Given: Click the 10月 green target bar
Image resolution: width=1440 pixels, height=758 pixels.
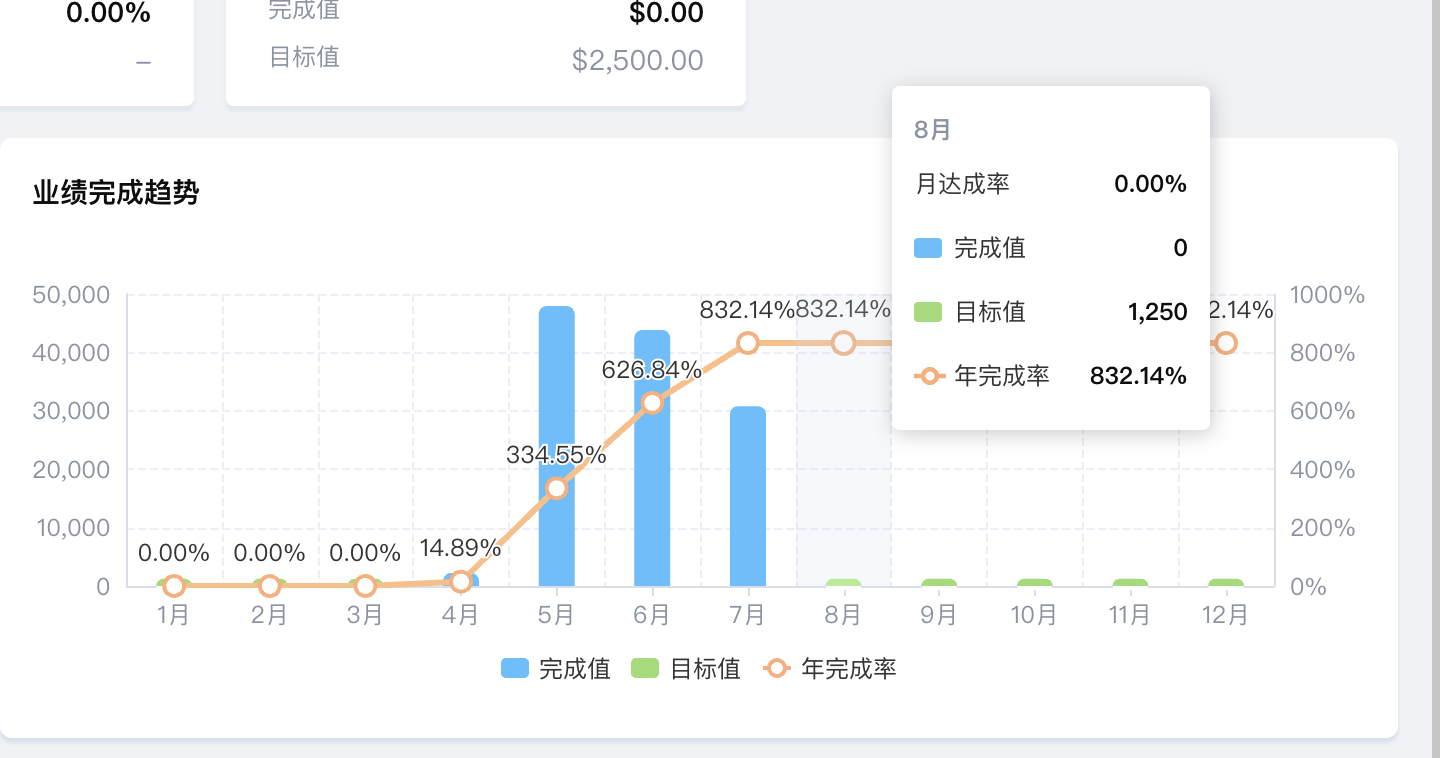Looking at the screenshot, I should pyautogui.click(x=1035, y=582).
